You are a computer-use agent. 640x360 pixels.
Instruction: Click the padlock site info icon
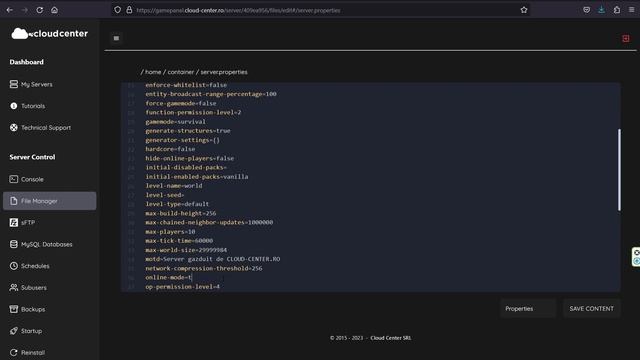click(x=129, y=10)
